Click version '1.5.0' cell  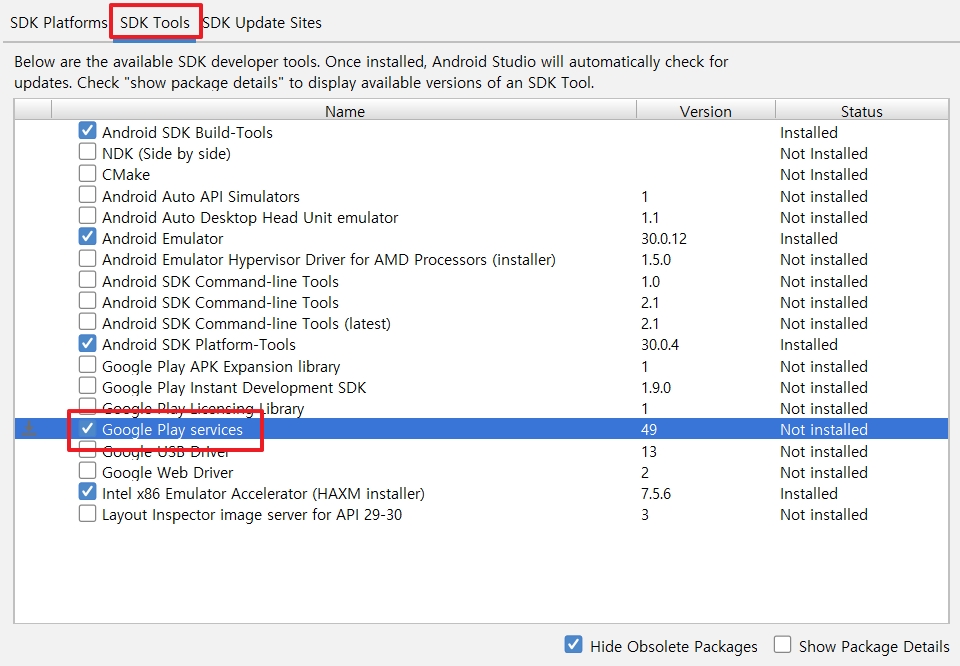pos(656,260)
